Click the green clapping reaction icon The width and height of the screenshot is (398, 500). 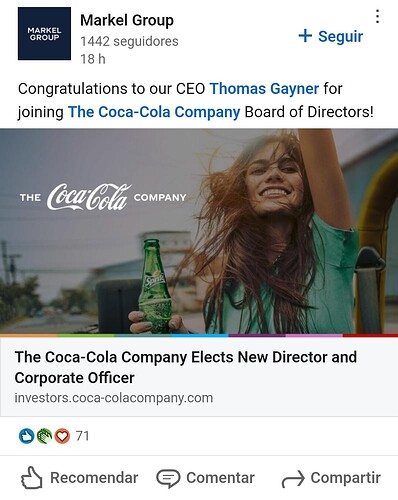tap(44, 436)
